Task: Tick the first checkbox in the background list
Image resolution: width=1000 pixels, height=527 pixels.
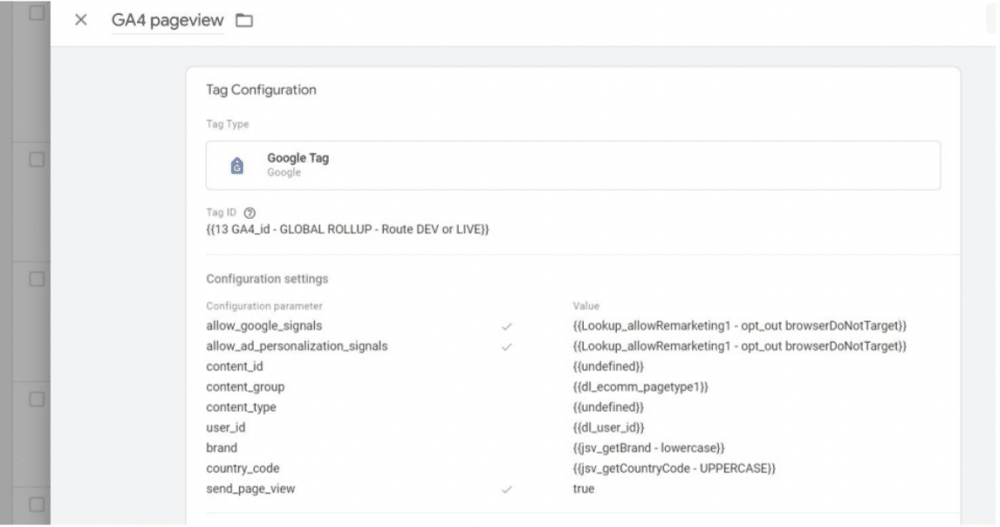Action: click(x=37, y=12)
